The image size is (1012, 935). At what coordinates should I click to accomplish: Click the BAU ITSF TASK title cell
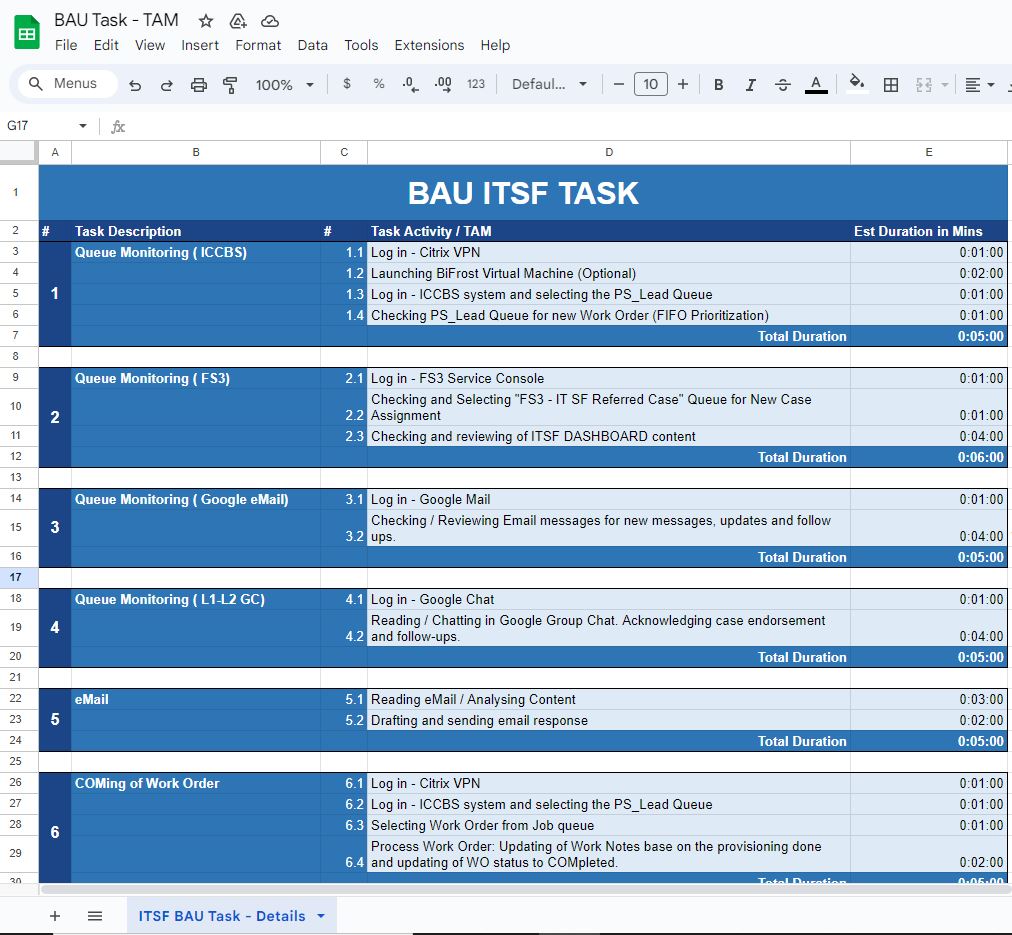point(523,192)
